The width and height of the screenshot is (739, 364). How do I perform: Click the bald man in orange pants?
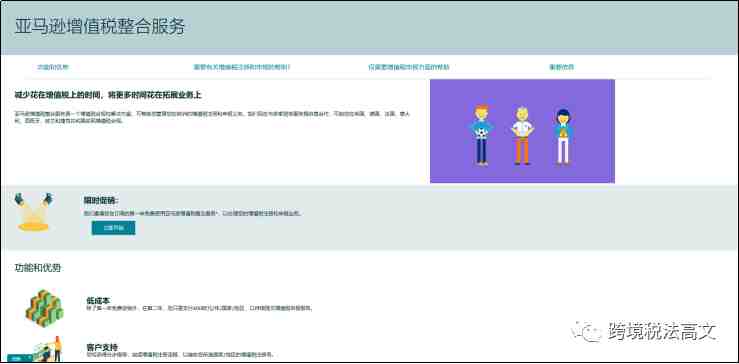click(522, 136)
